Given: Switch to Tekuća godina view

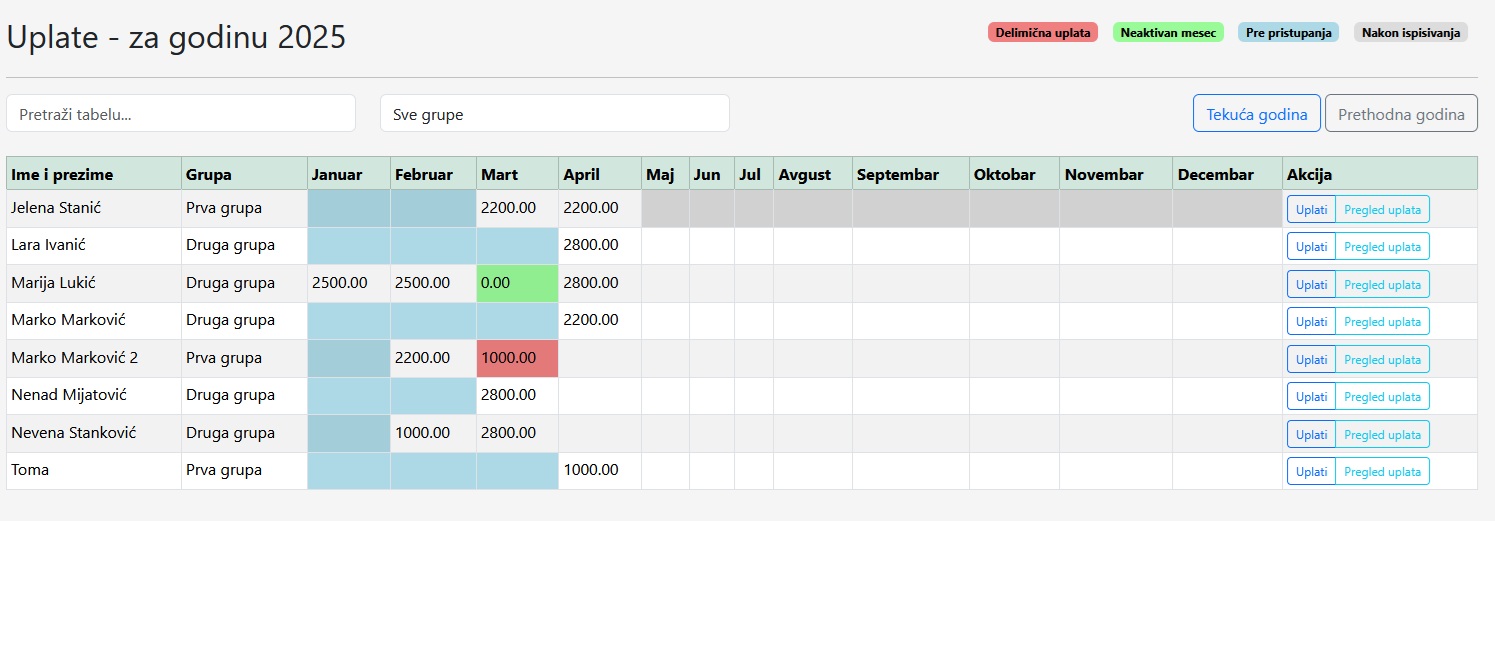Looking at the screenshot, I should pos(1256,114).
